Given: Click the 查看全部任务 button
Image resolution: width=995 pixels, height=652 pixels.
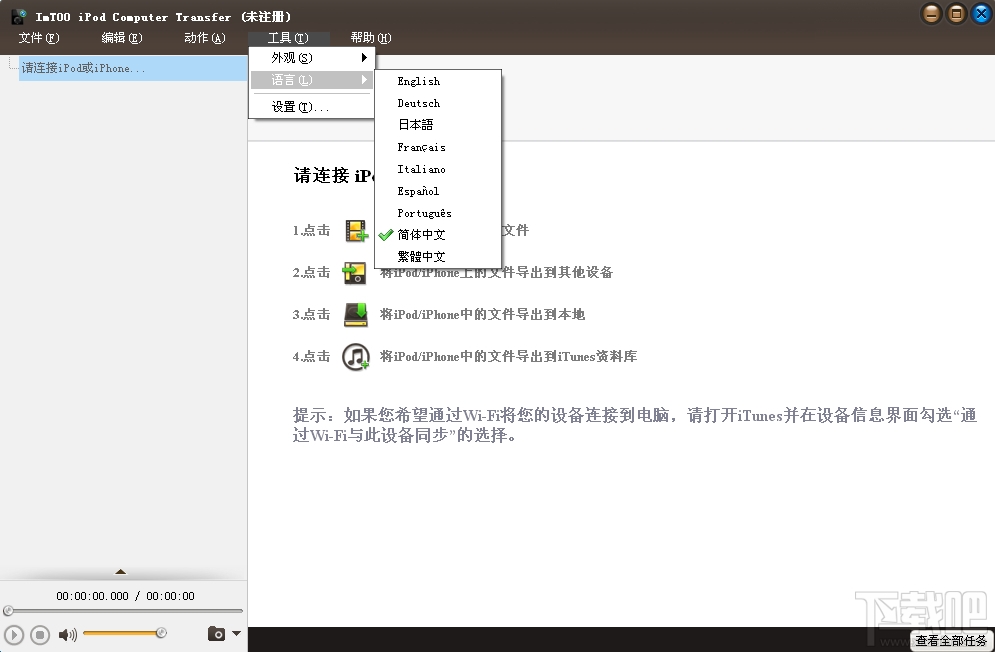Looking at the screenshot, I should click(951, 641).
